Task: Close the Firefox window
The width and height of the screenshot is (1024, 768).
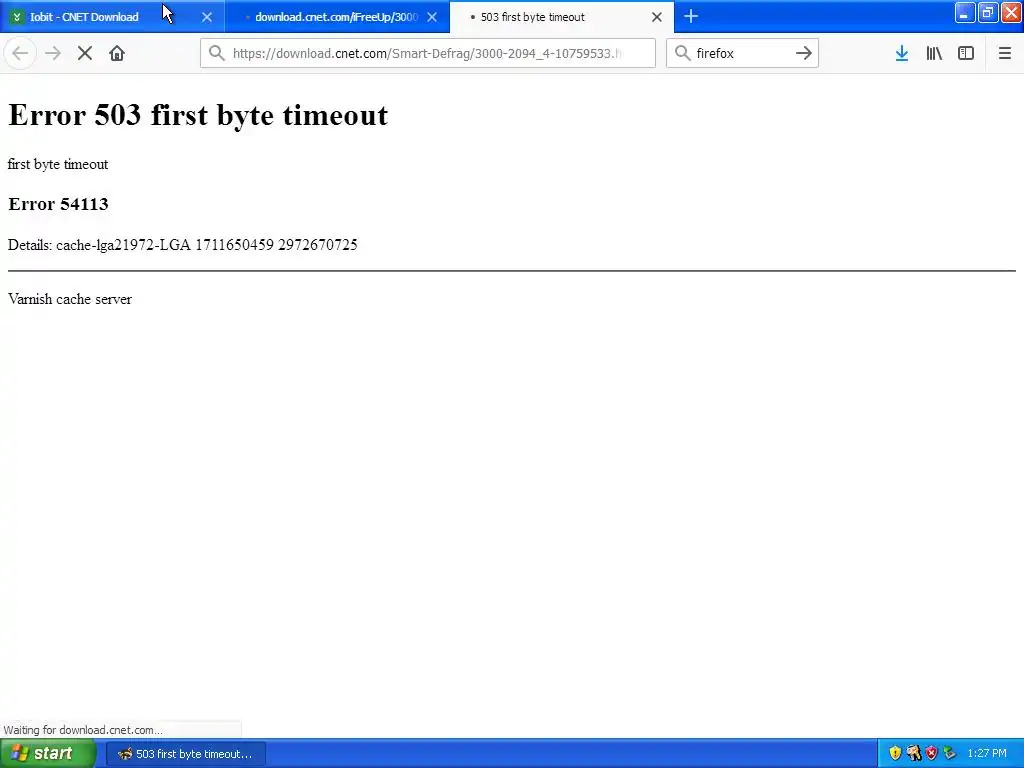Action: click(x=1011, y=12)
